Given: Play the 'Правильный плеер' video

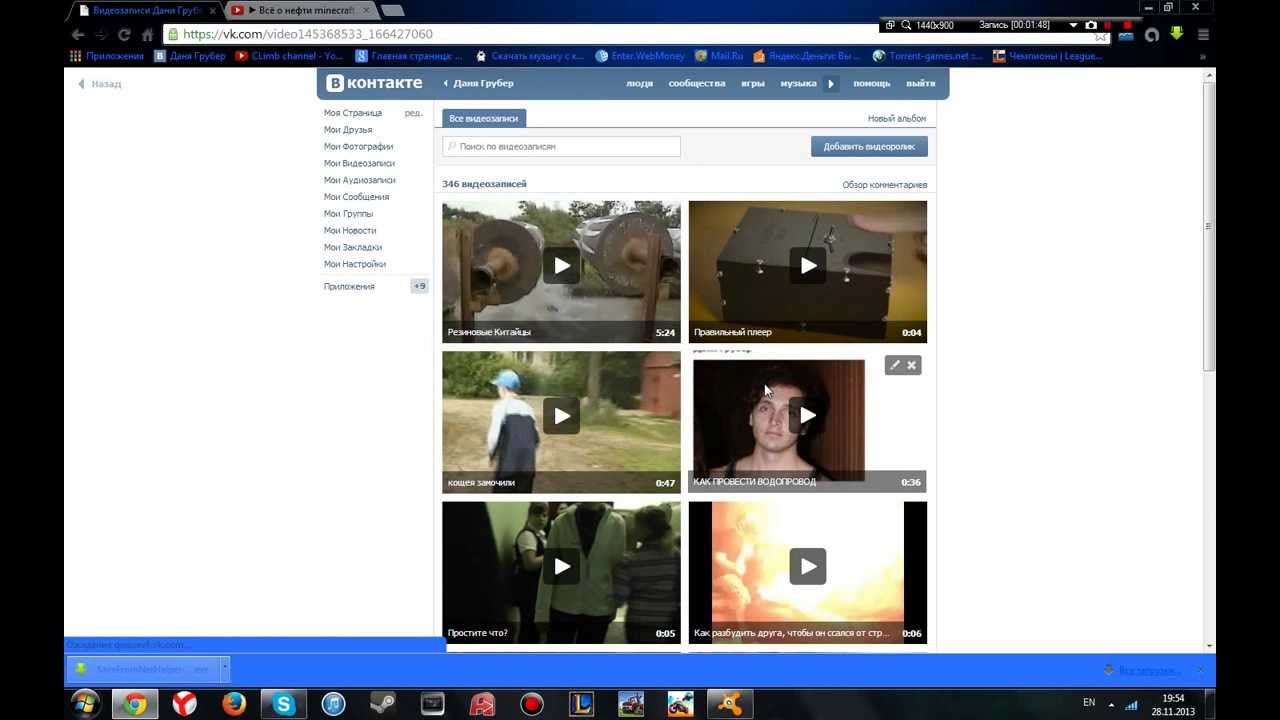Looking at the screenshot, I should (x=808, y=265).
